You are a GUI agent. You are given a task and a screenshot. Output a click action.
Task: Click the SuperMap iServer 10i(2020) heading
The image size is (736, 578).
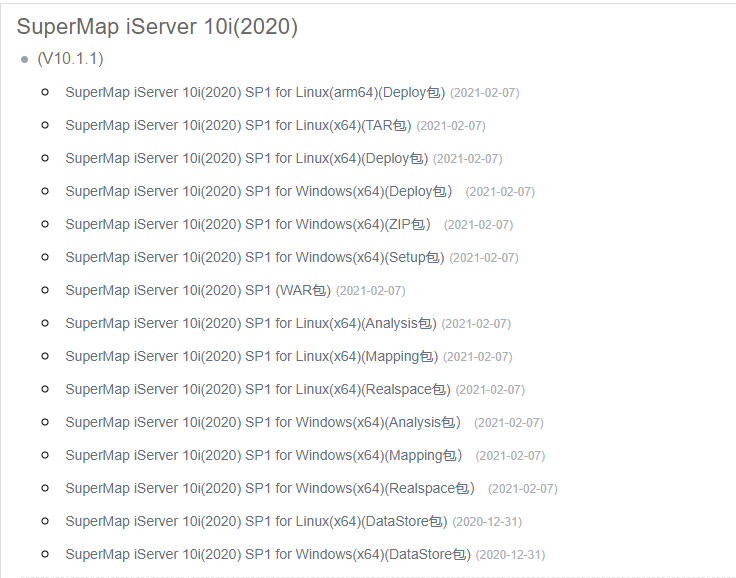click(x=157, y=26)
